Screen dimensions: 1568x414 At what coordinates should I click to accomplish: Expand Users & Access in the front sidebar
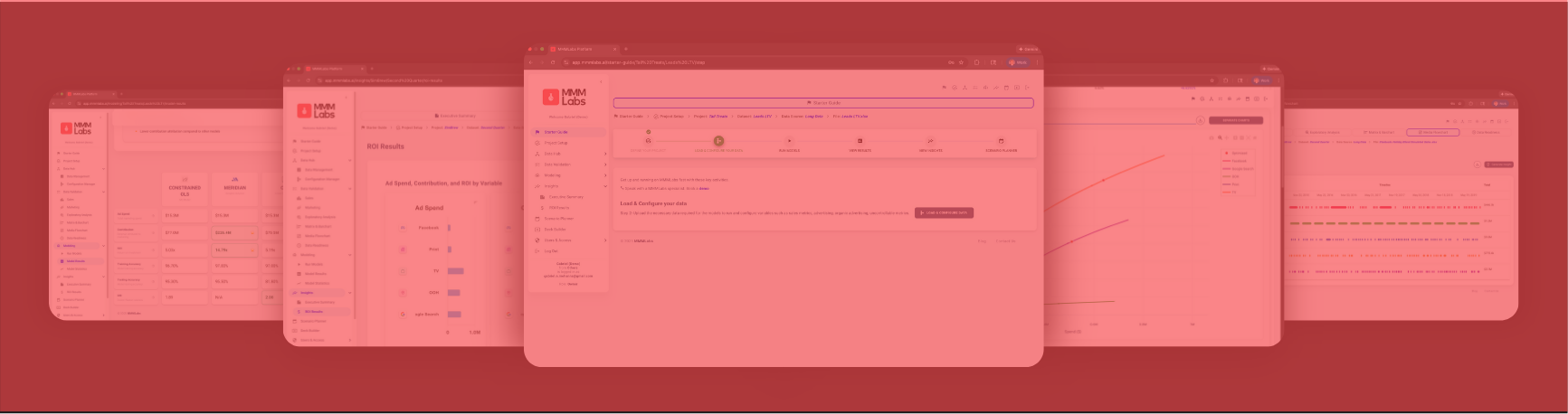605,240
